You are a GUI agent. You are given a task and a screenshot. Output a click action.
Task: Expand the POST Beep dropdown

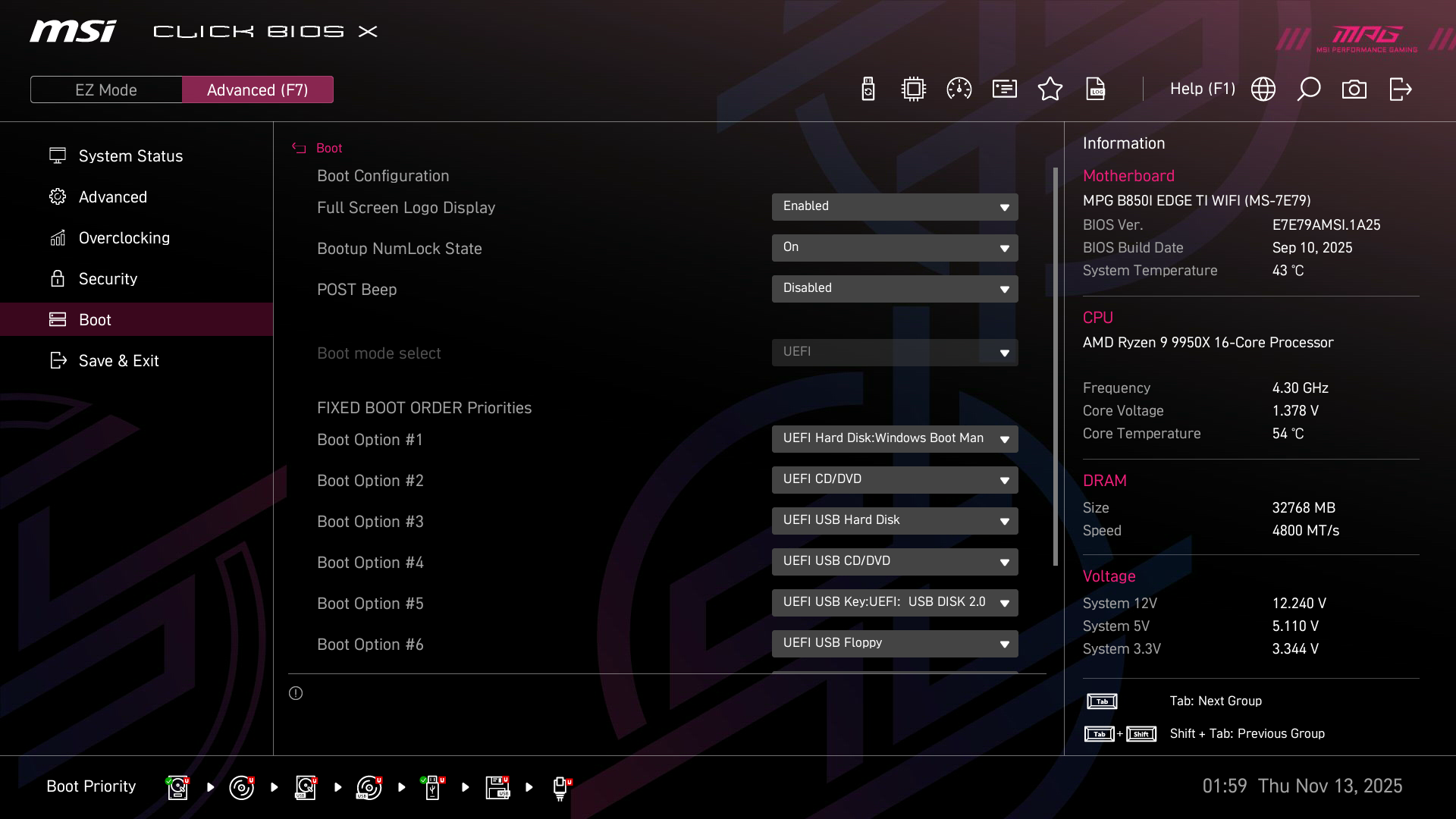895,289
